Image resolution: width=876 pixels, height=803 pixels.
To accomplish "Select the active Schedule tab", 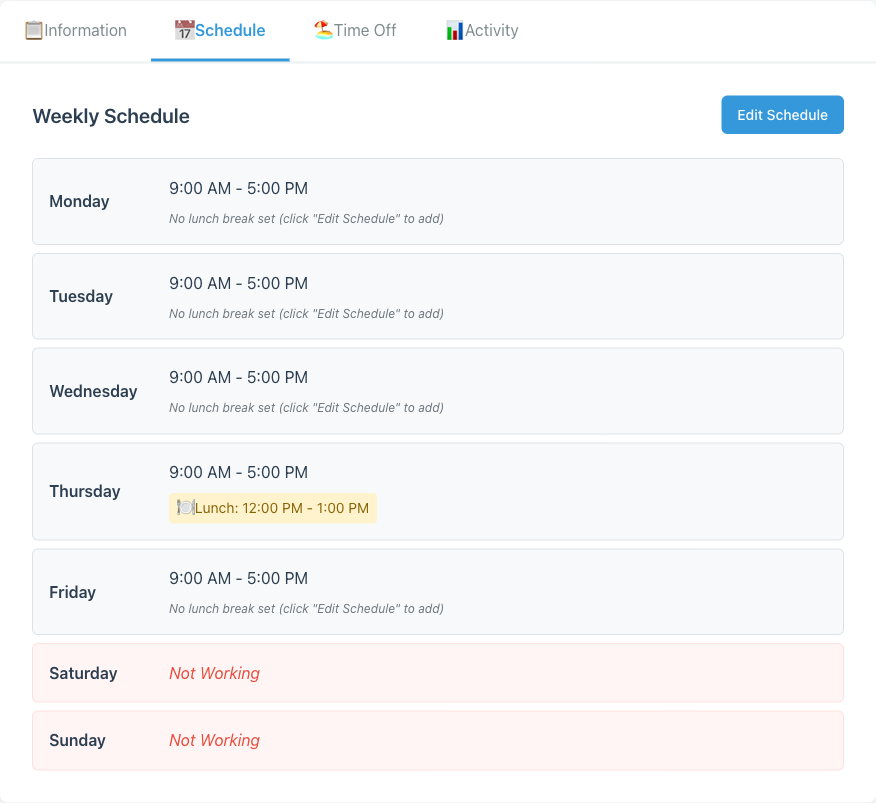I will (220, 30).
